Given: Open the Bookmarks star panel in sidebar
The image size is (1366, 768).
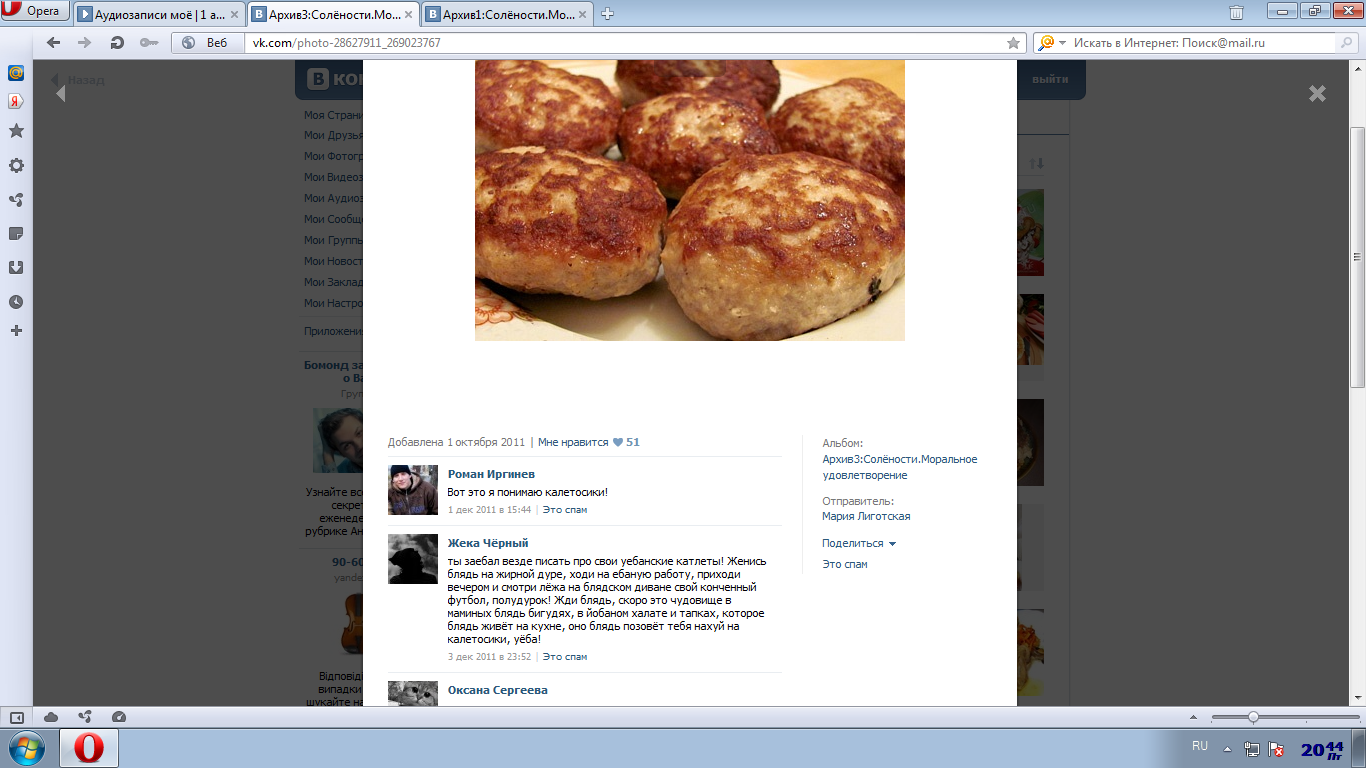Looking at the screenshot, I should pyautogui.click(x=16, y=131).
